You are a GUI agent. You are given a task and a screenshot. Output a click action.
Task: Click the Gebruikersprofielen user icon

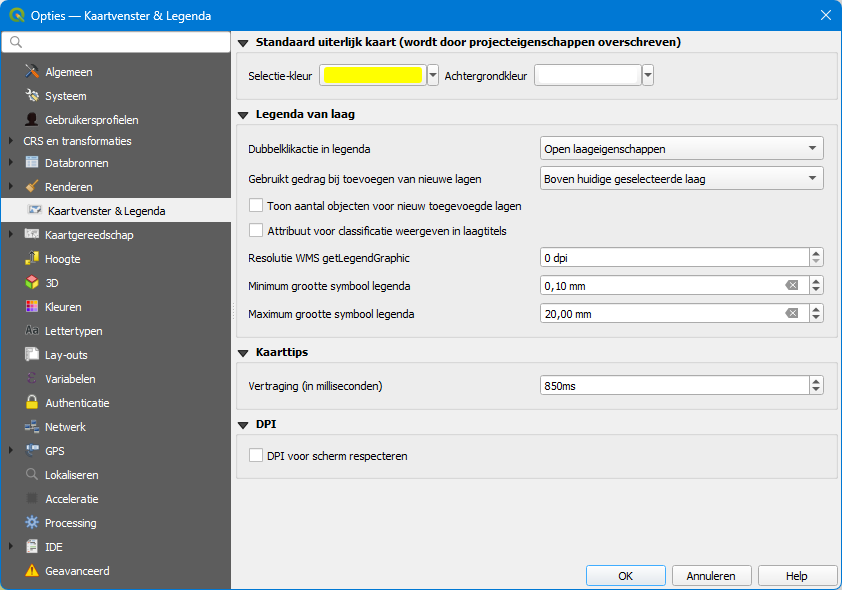[32, 119]
